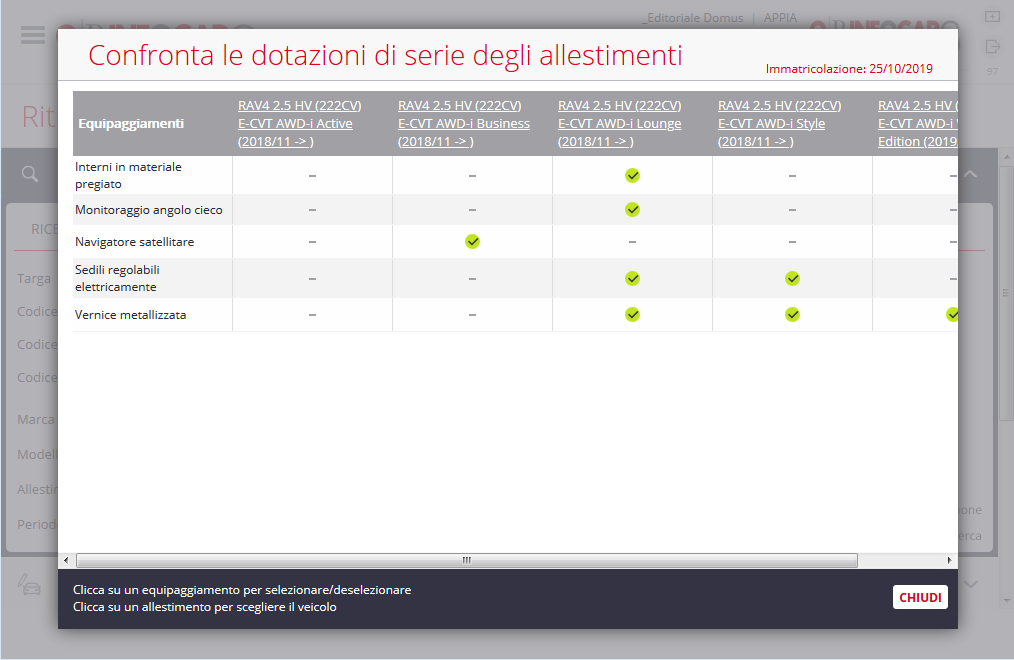This screenshot has height=660, width=1014.
Task: Click the car with pencil edit icon
Action: coord(30,585)
